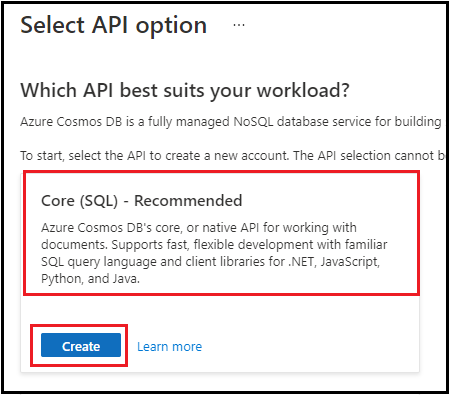
Task: Click the Azure Cosmos DB intro paragraph
Action: (231, 122)
